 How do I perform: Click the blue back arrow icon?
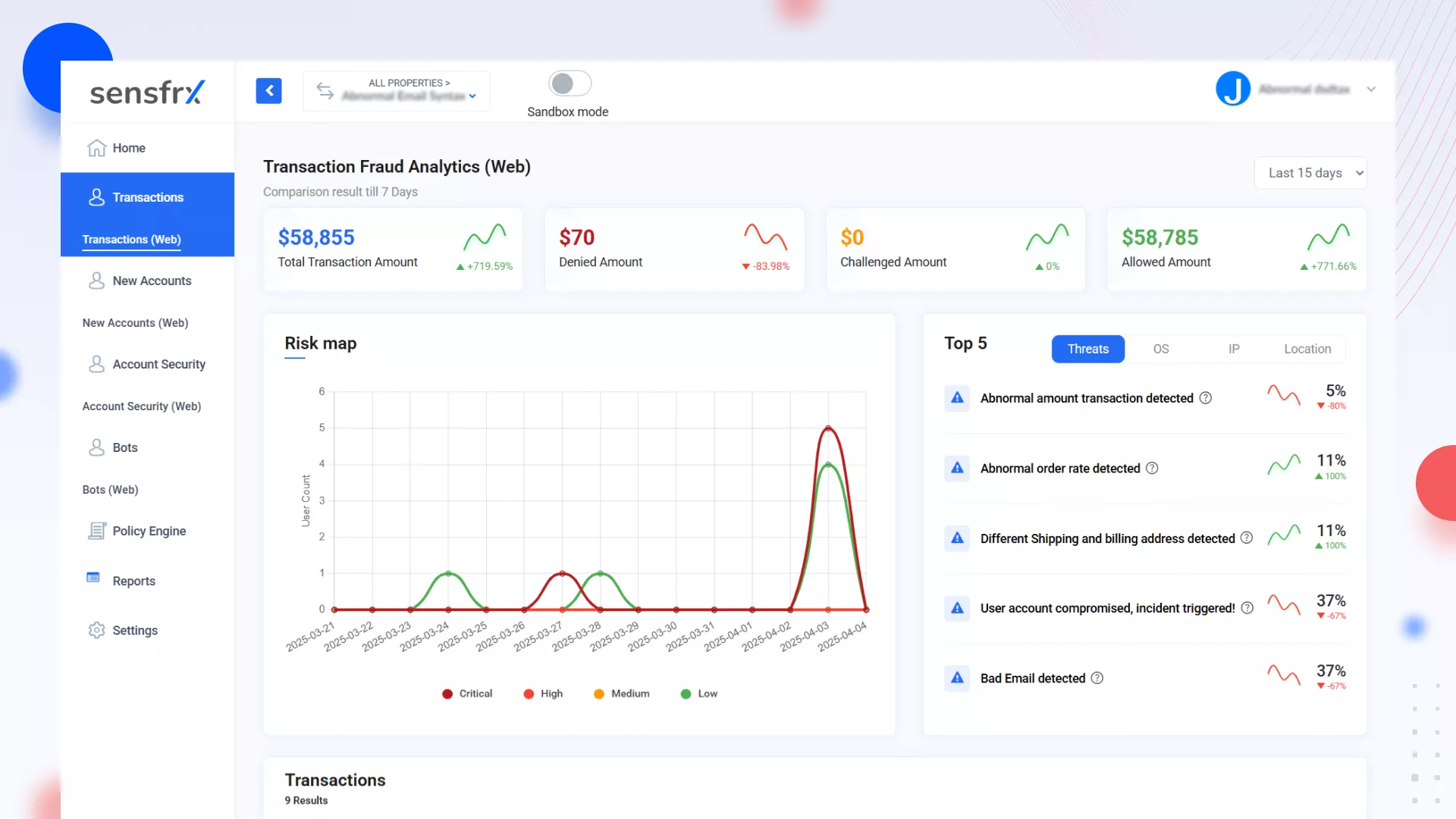click(x=268, y=90)
